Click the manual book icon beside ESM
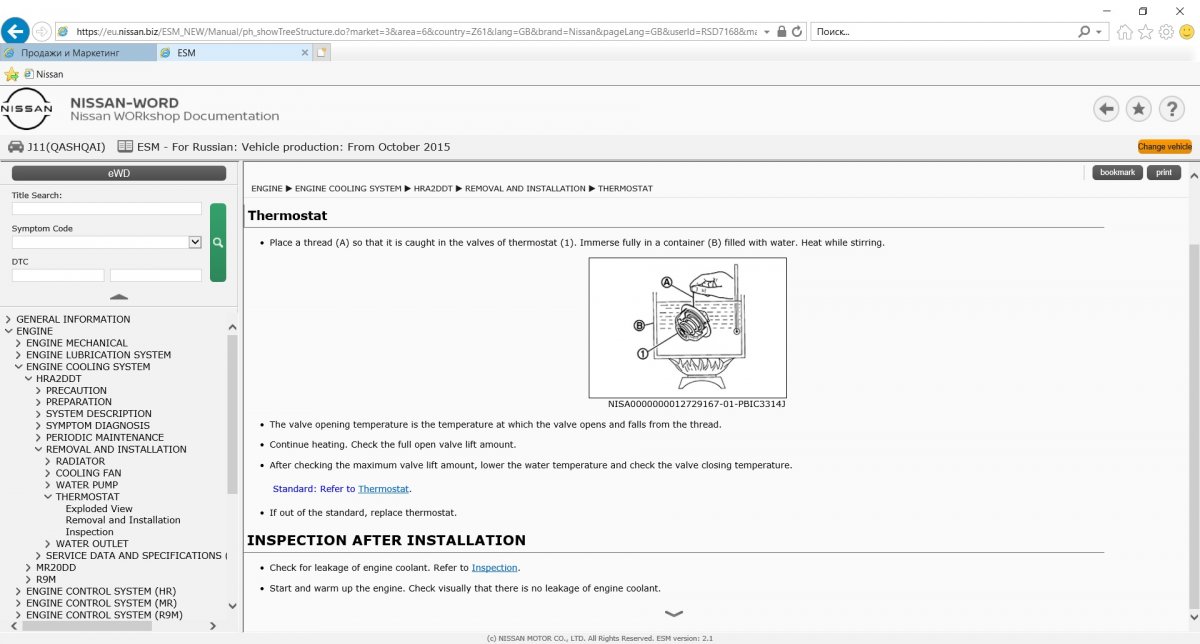The image size is (1200, 644). [x=125, y=146]
